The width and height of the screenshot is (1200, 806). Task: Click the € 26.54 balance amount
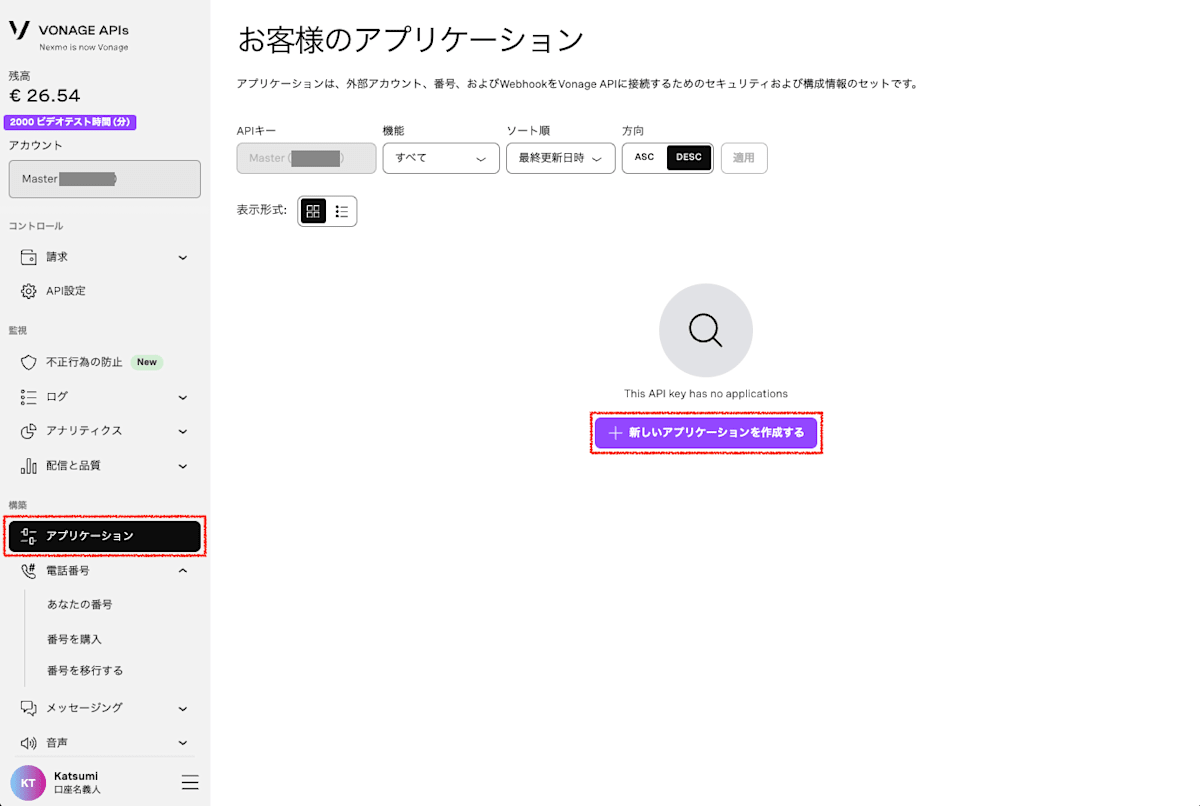pos(45,96)
